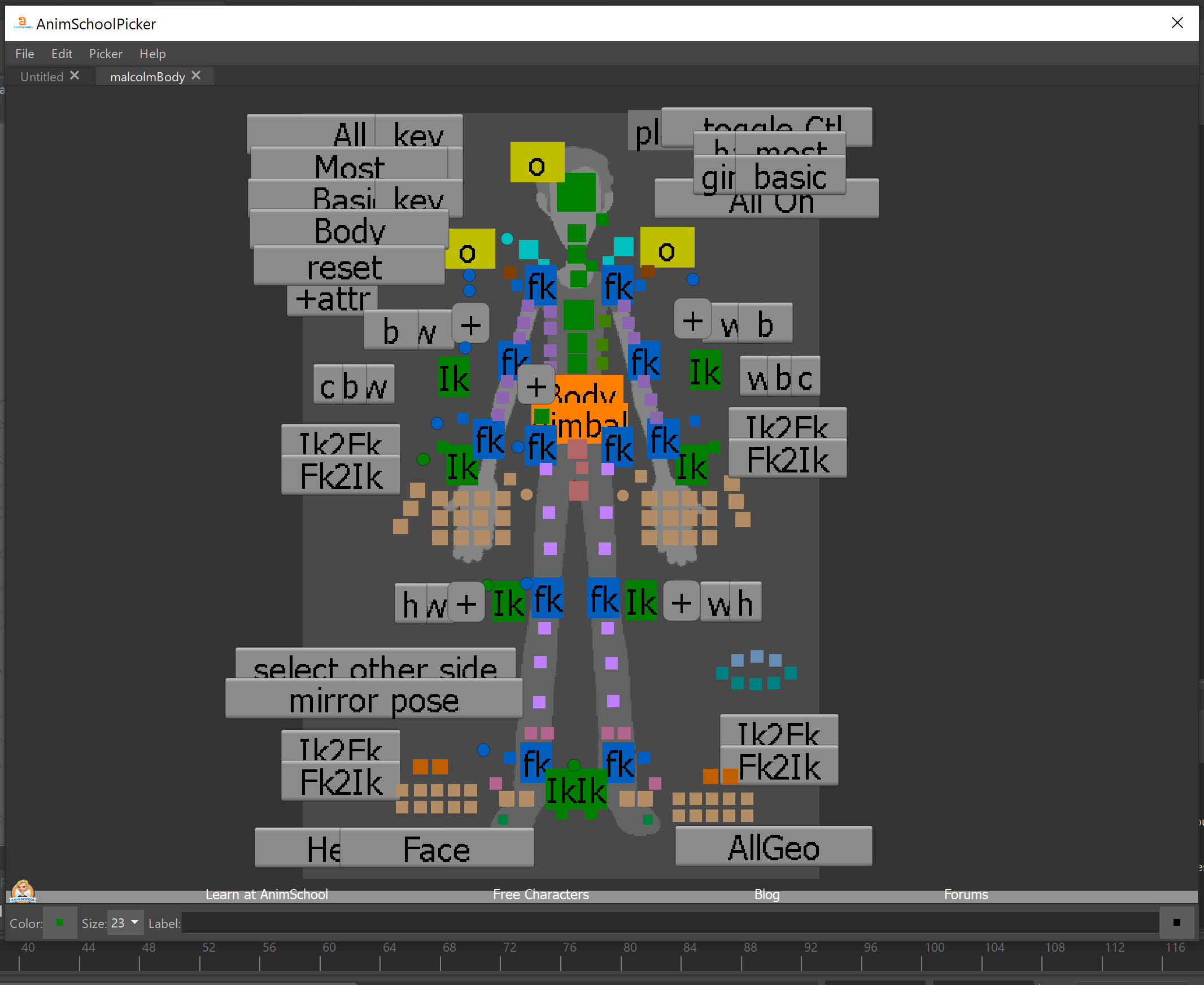Click the Body select button
This screenshot has height=985, width=1204.
click(x=349, y=229)
